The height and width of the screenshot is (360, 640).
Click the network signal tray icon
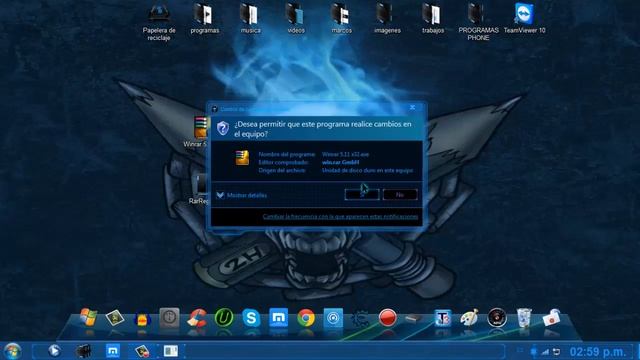pyautogui.click(x=545, y=351)
